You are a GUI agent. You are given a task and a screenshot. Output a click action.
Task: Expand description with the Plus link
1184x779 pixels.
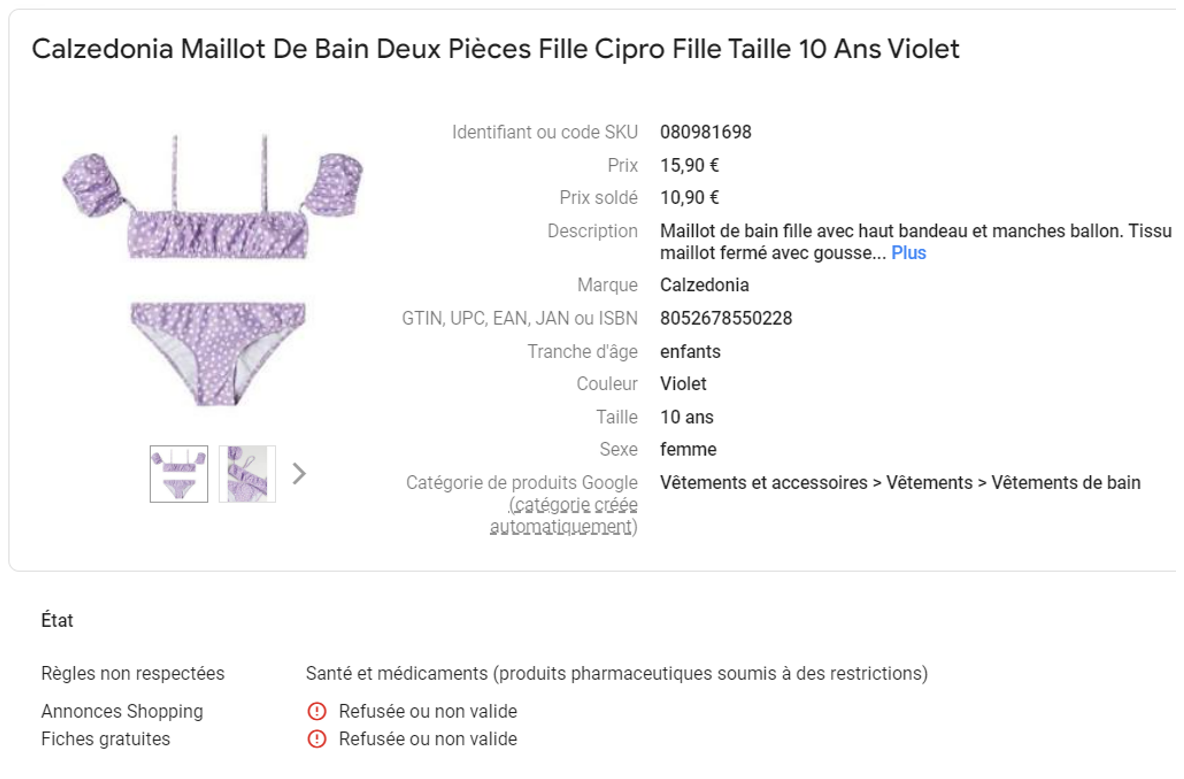[x=908, y=253]
